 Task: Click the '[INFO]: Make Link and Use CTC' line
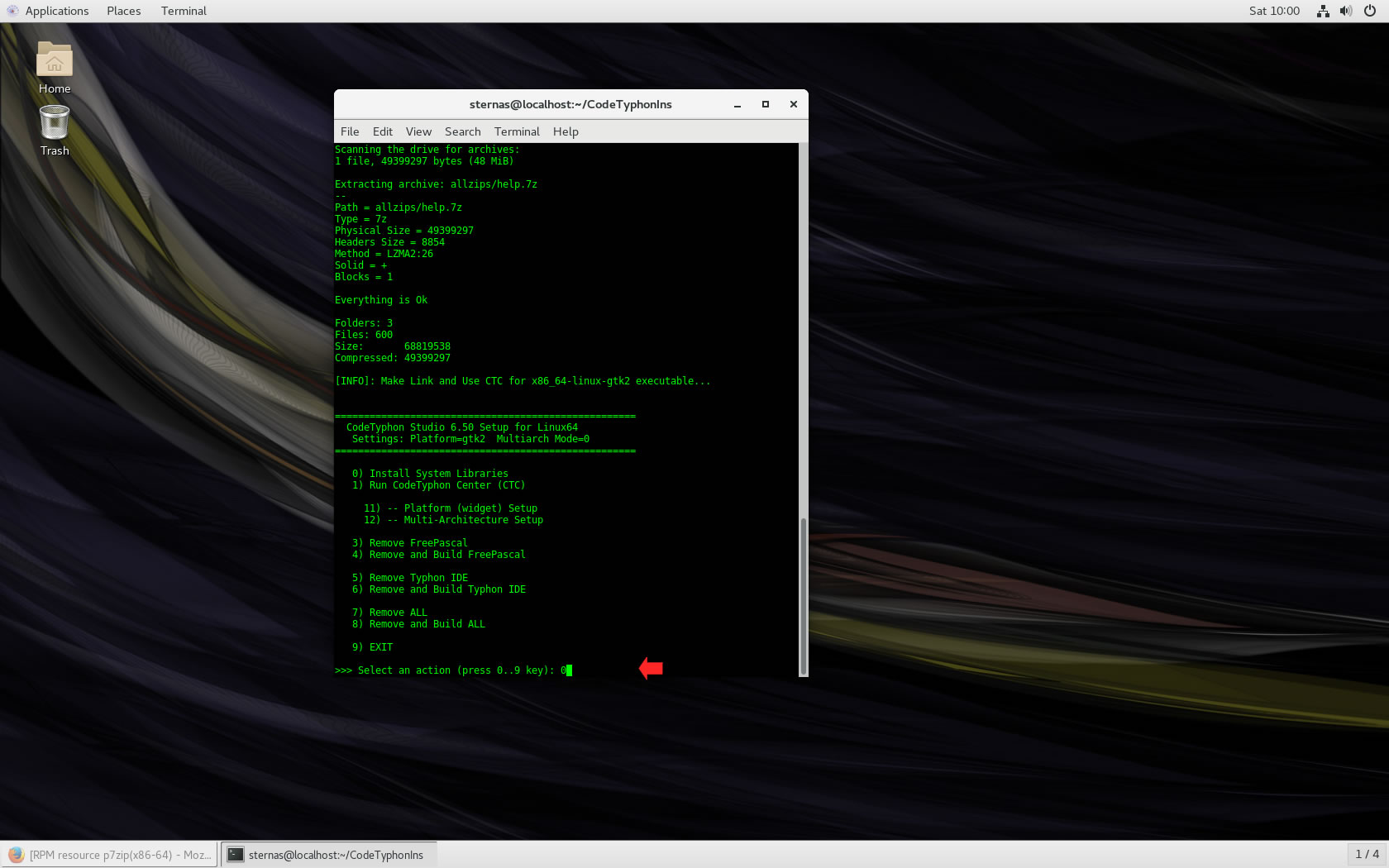[x=523, y=381]
